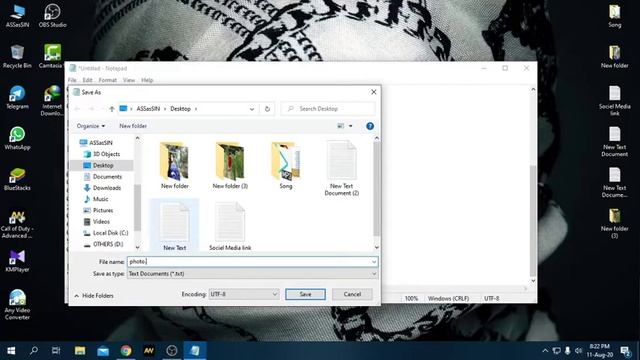Image resolution: width=640 pixels, height=360 pixels.
Task: Create a New folder in the dialog
Action: (x=133, y=126)
